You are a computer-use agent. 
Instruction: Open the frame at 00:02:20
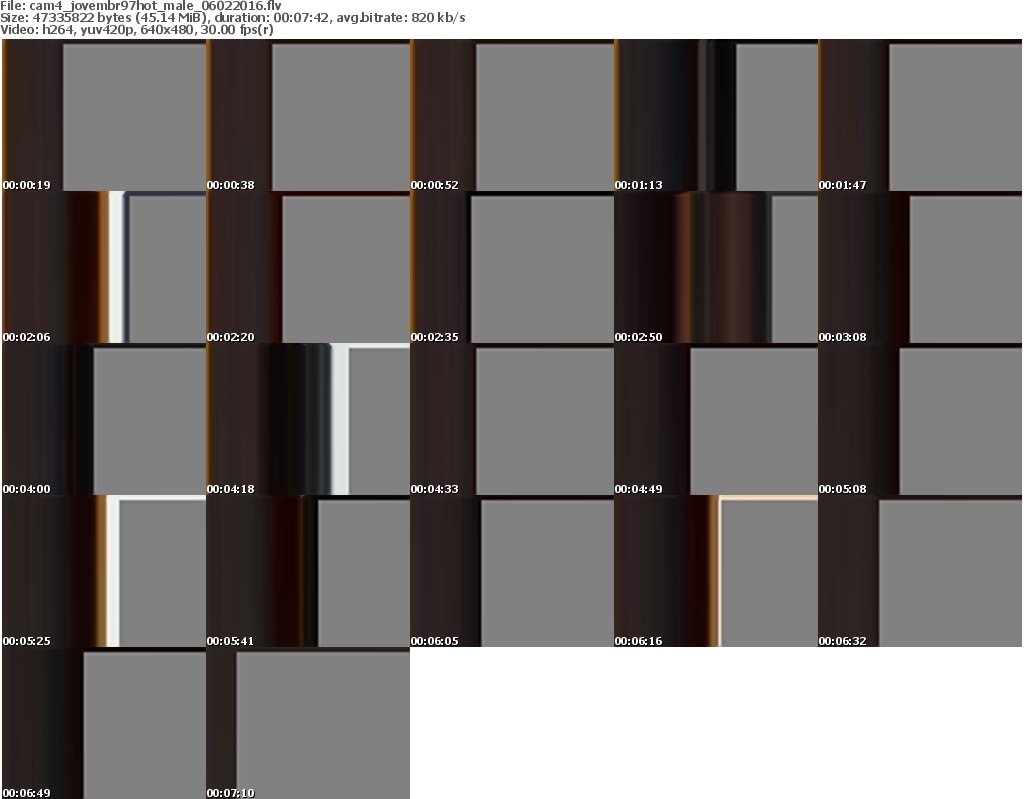point(308,267)
